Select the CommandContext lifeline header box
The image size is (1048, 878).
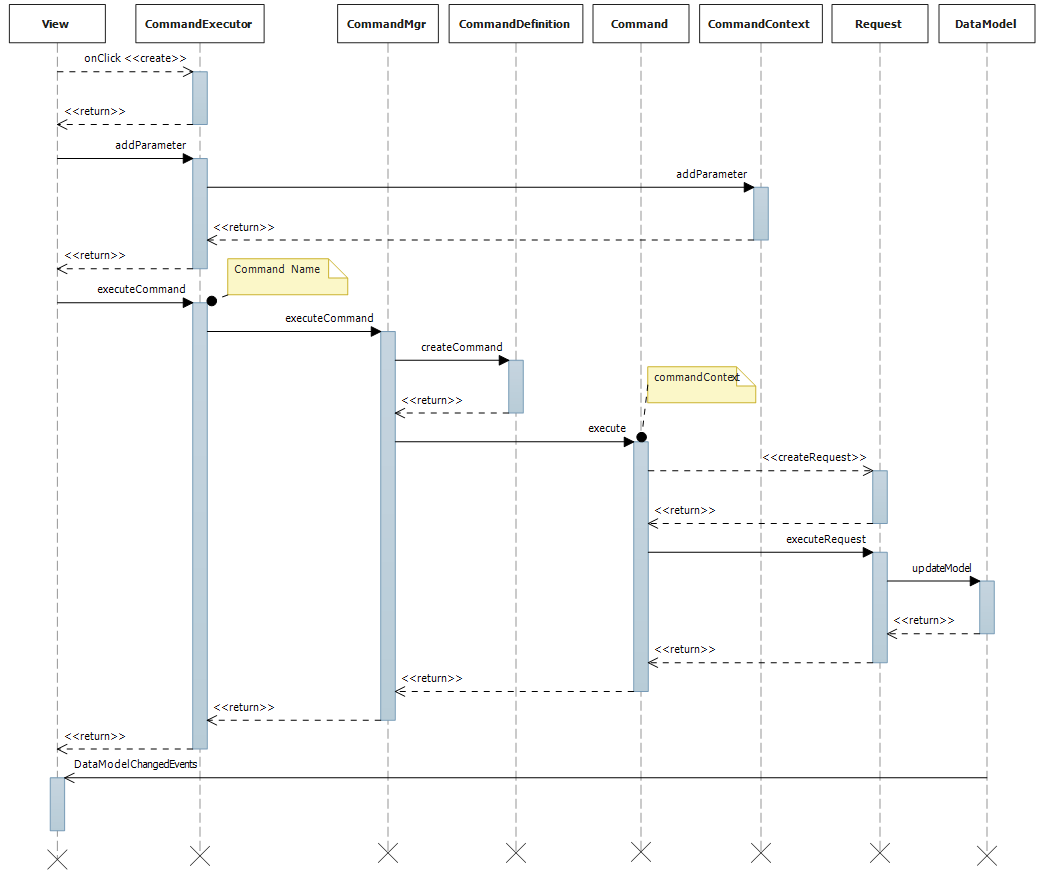[x=761, y=24]
